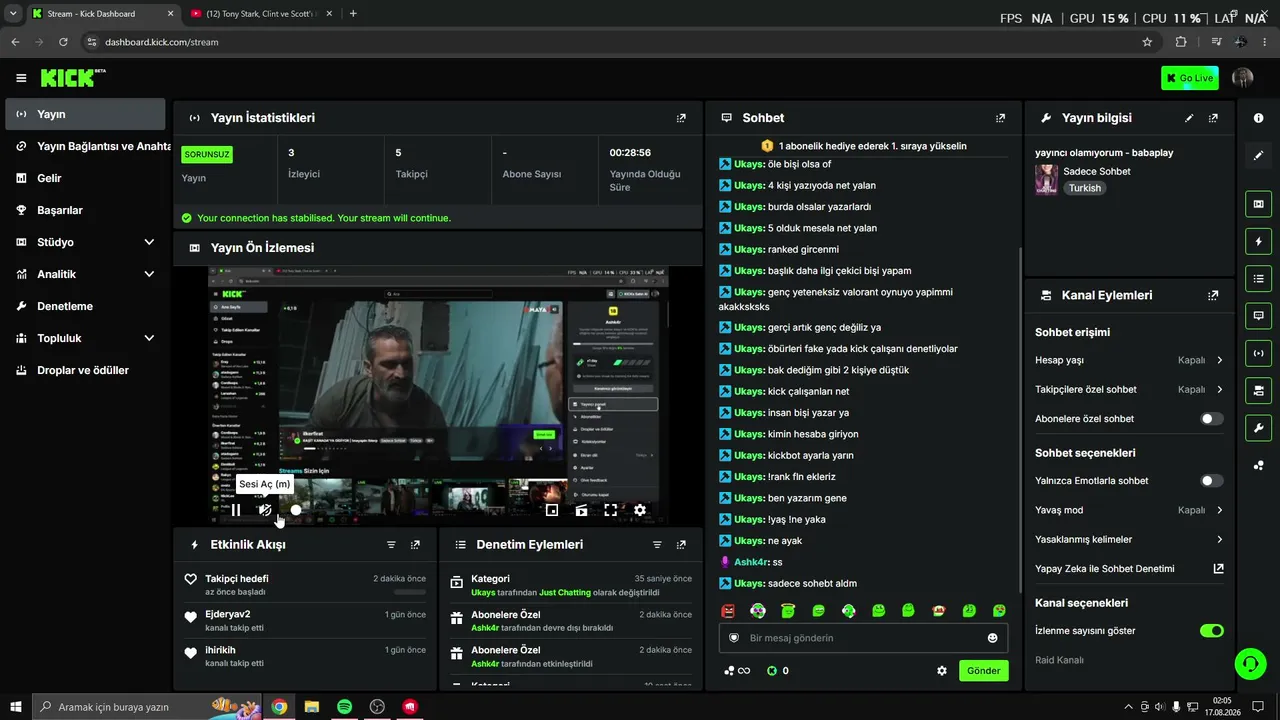Image resolution: width=1280 pixels, height=720 pixels.
Task: Open stream preview settings gear
Action: tap(640, 510)
